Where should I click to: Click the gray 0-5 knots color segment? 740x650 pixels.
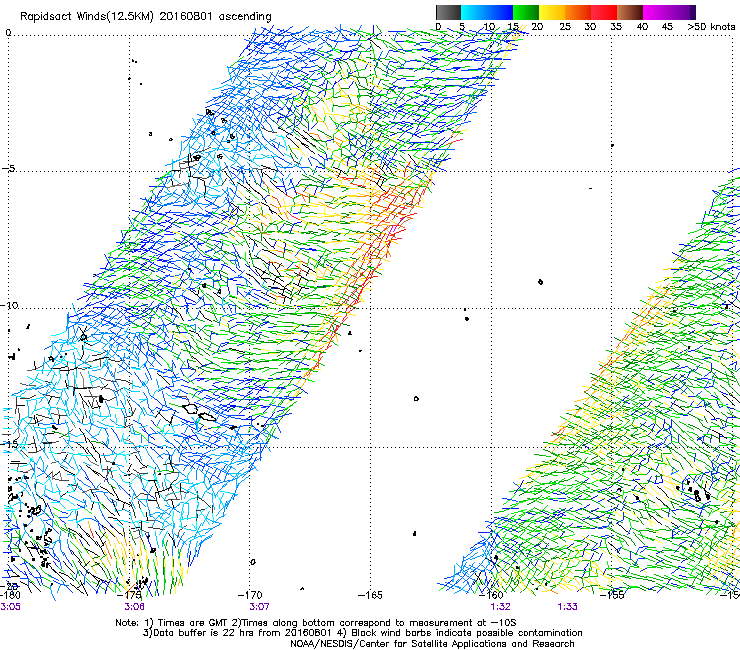tap(448, 12)
